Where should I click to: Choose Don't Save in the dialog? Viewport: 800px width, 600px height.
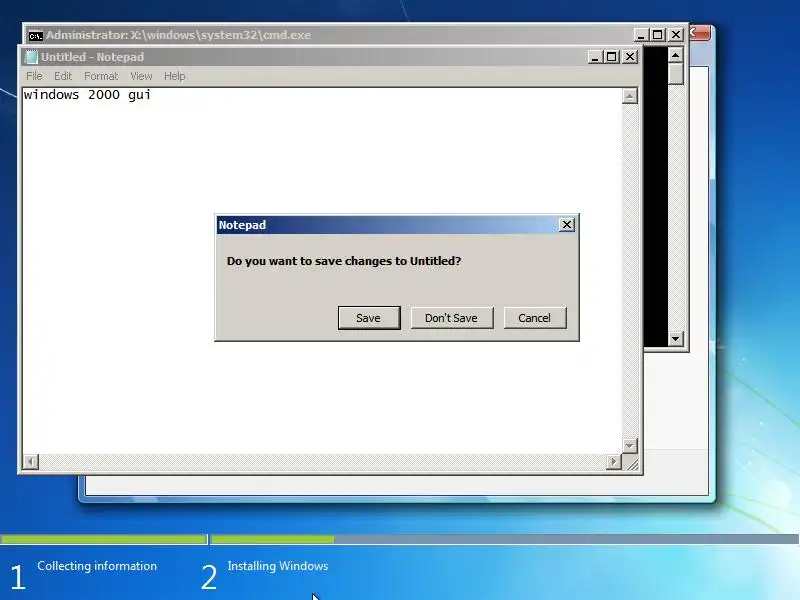(x=452, y=318)
